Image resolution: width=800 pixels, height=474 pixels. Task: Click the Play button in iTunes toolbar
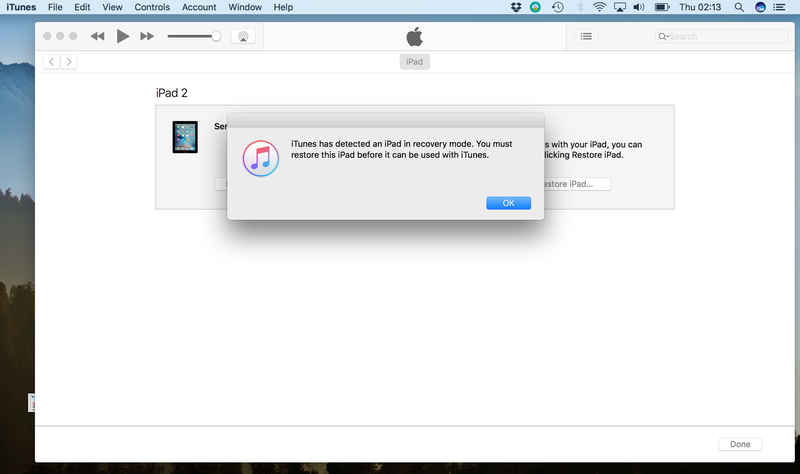(122, 36)
